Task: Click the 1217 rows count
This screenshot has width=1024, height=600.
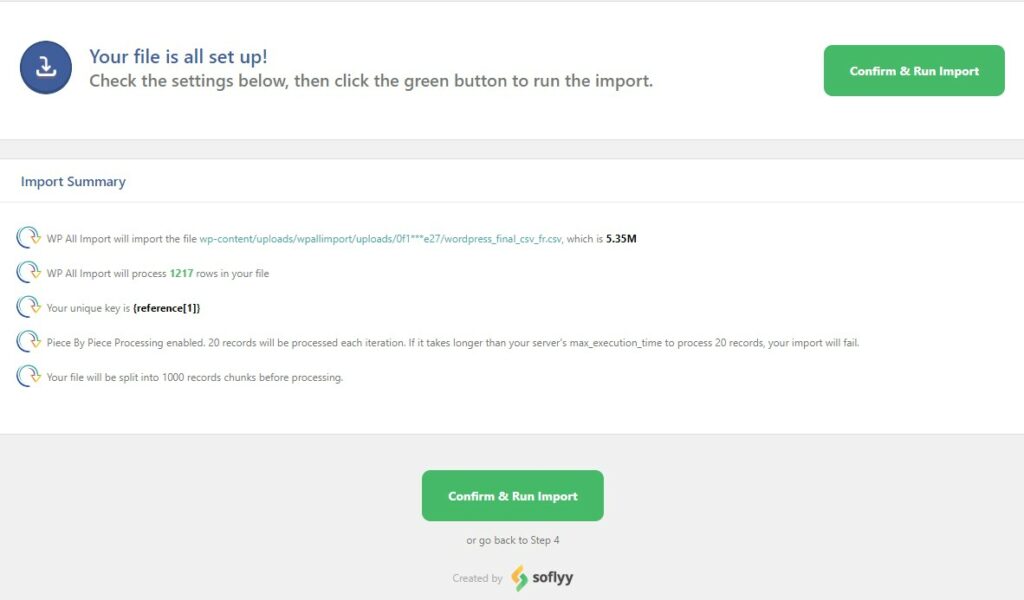Action: pyautogui.click(x=182, y=274)
